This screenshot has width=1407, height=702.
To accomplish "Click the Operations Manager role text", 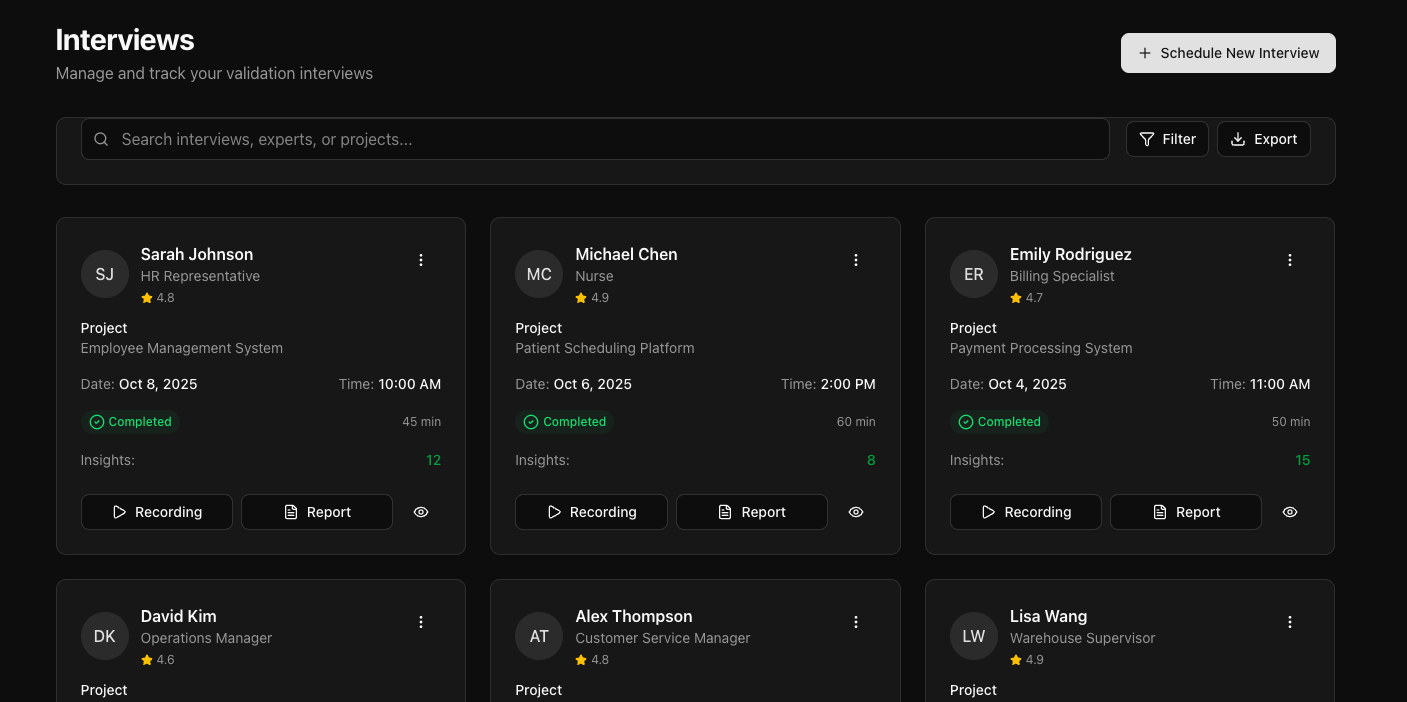I will [207, 638].
